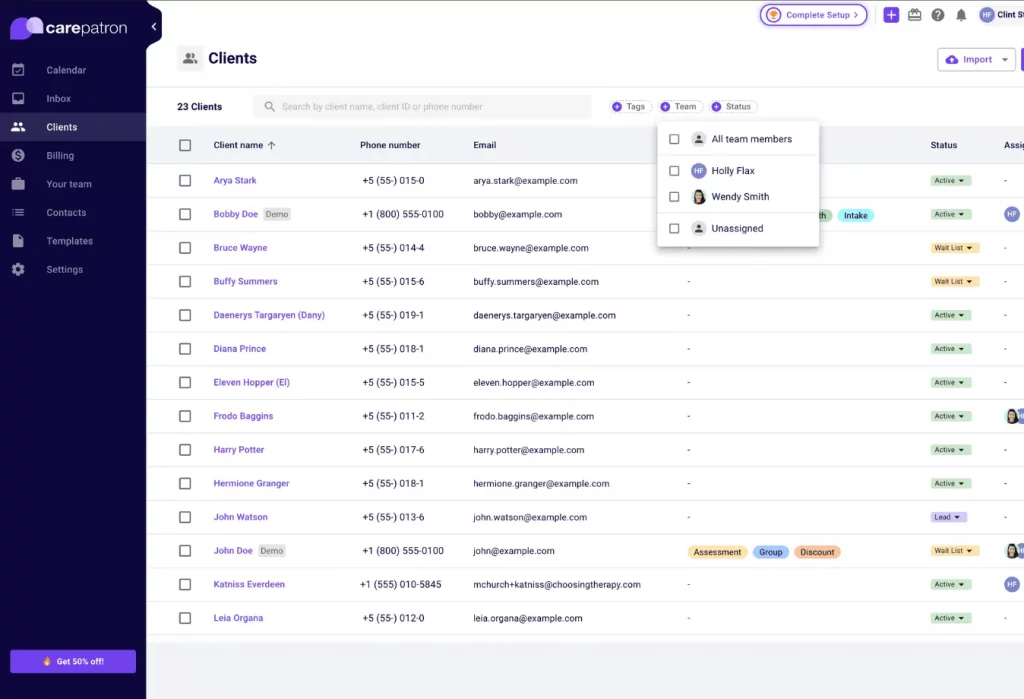
Task: Click the Complete Setup button
Action: [x=813, y=15]
